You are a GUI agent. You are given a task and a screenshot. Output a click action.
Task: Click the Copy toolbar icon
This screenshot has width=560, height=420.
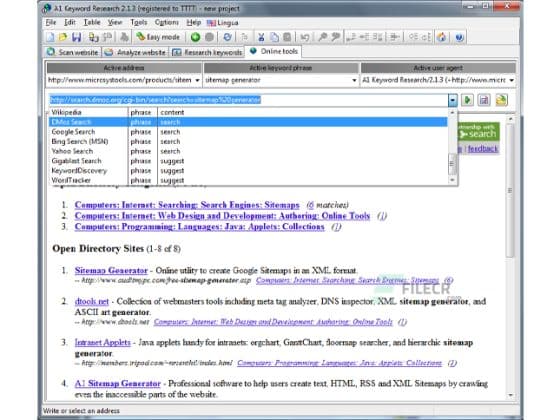click(x=274, y=37)
